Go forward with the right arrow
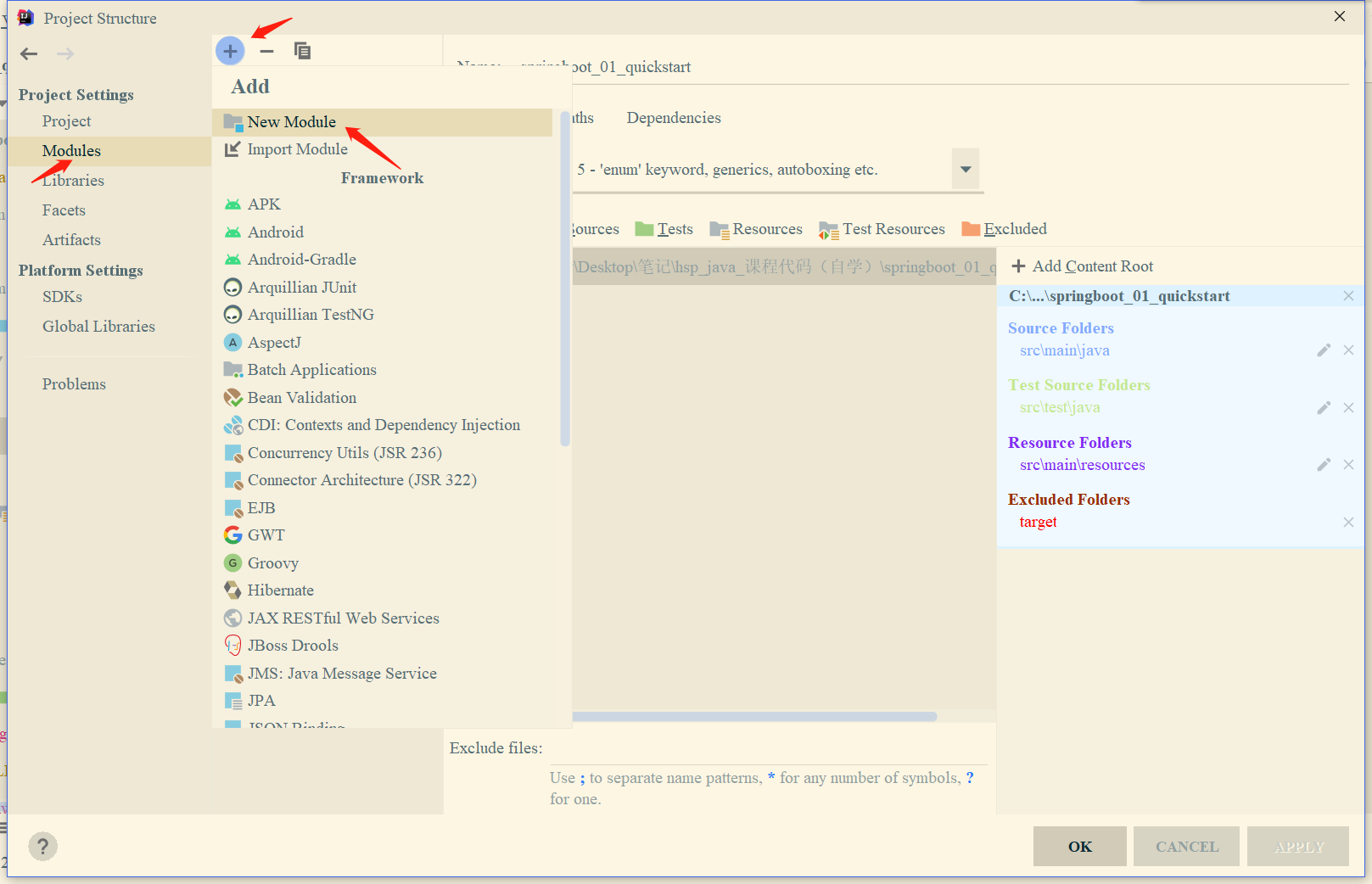This screenshot has width=1372, height=884. point(65,54)
